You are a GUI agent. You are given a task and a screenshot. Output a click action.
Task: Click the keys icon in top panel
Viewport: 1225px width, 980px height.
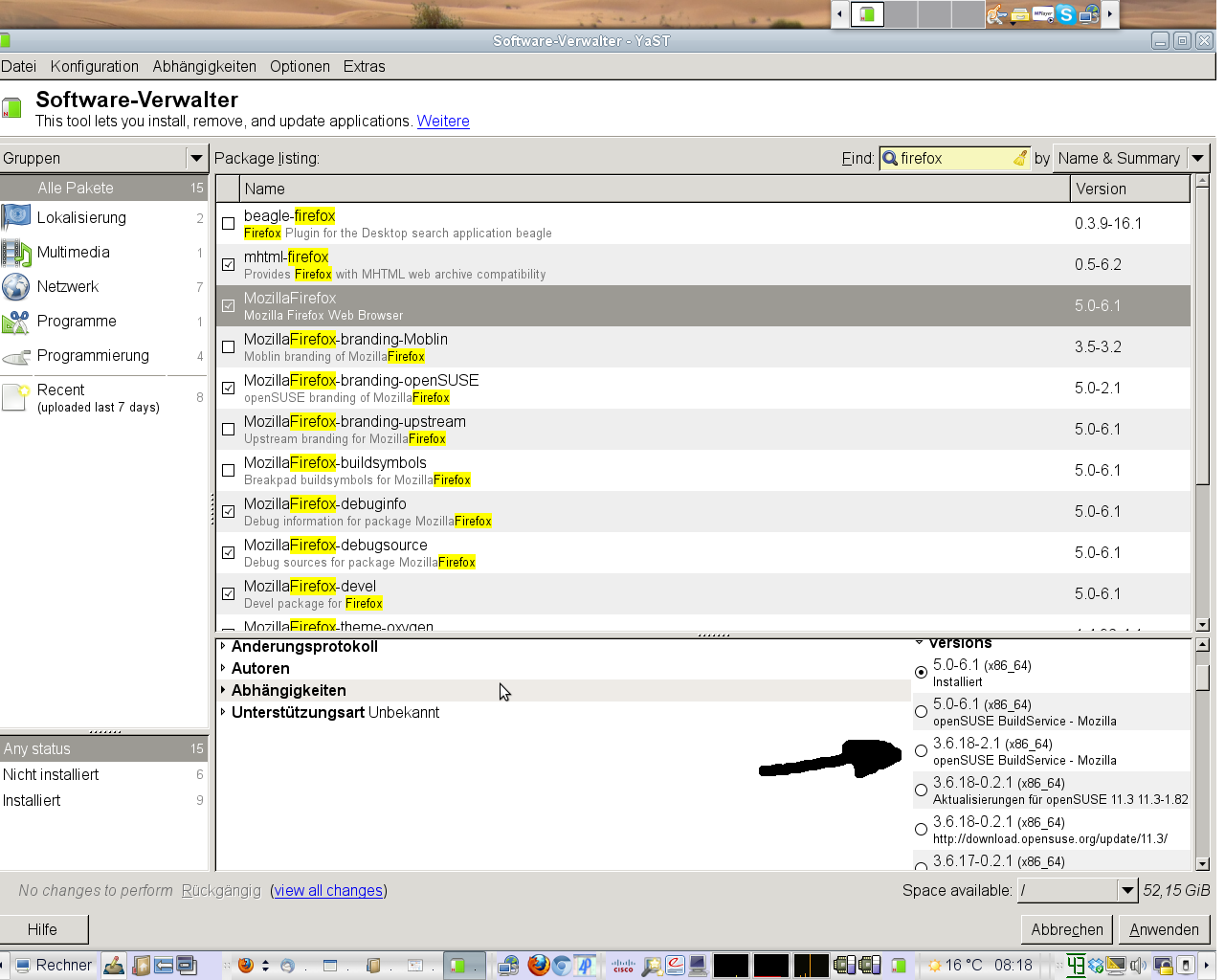997,14
